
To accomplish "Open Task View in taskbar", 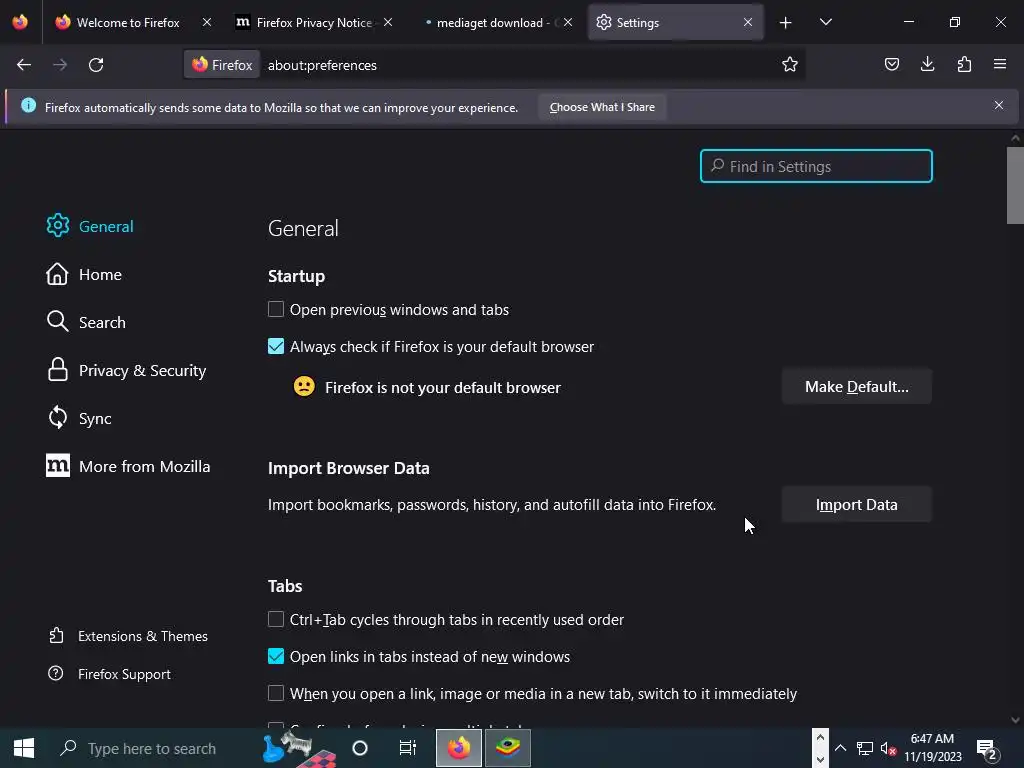I will 408,748.
